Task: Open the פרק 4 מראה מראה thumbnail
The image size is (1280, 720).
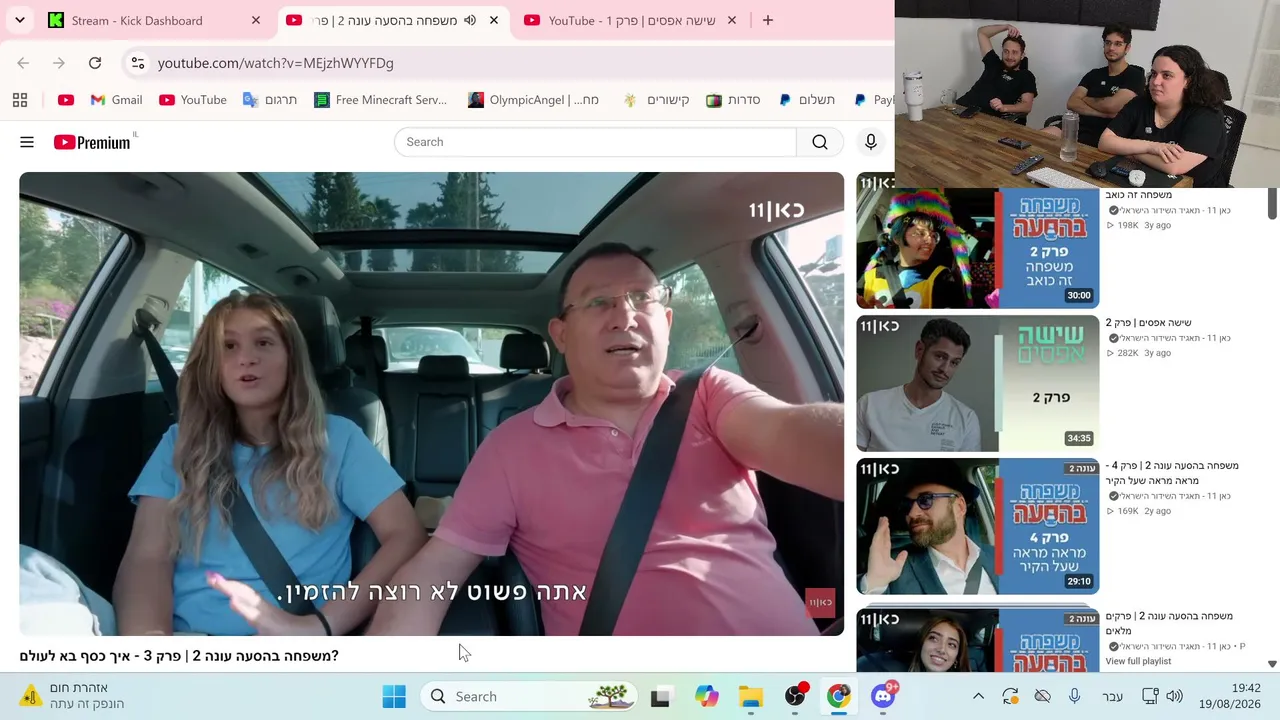Action: (977, 526)
